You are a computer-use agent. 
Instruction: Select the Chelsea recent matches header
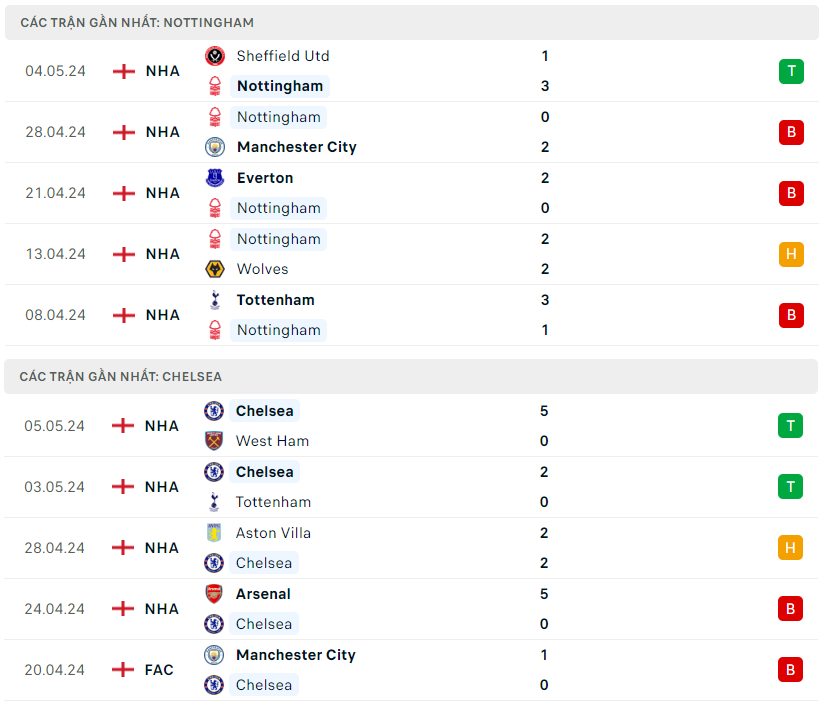click(x=121, y=377)
